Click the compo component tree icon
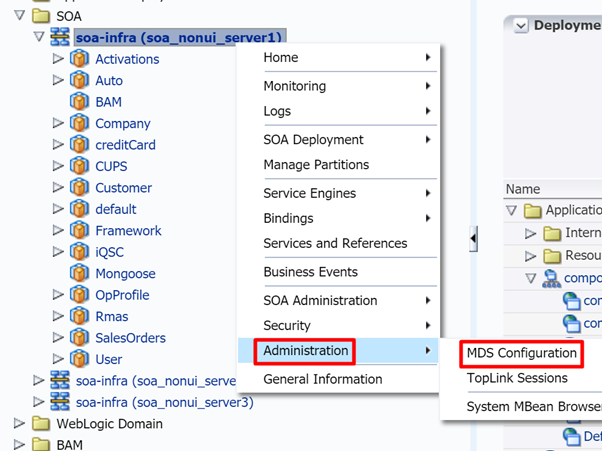This screenshot has width=602, height=451. 551,278
